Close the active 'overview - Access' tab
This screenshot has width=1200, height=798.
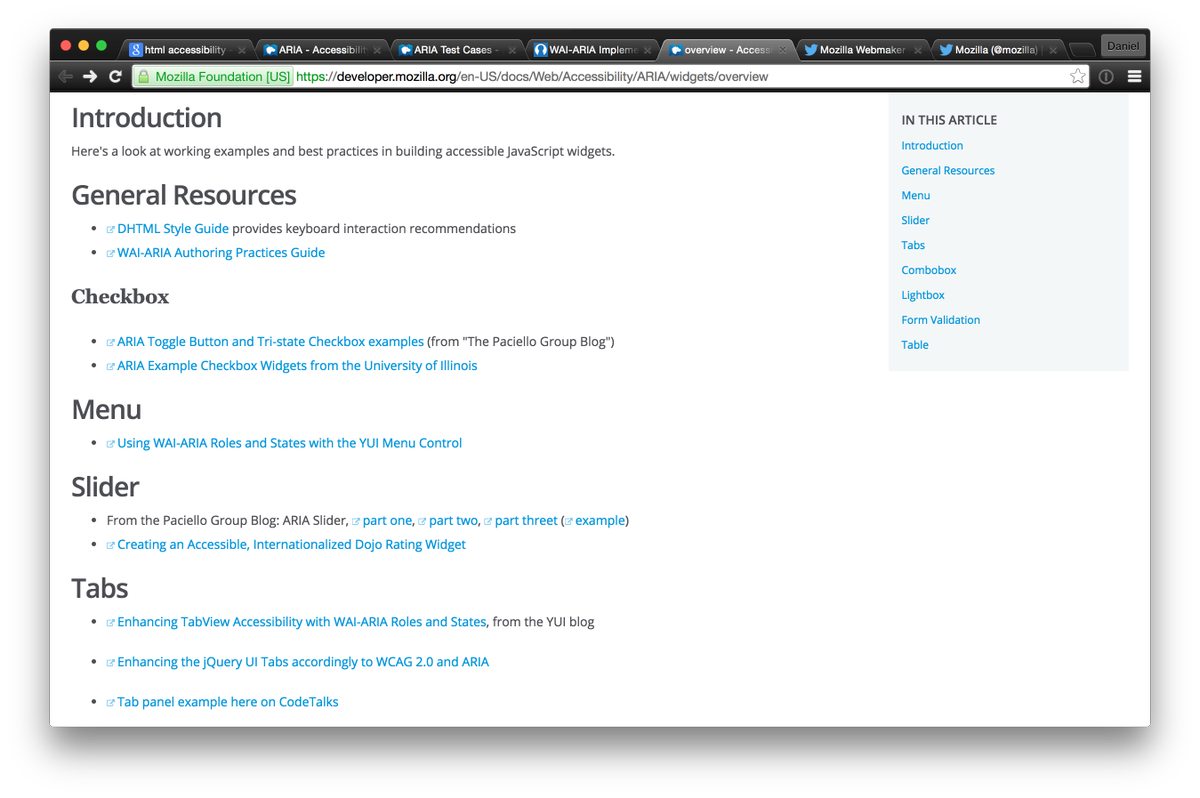(x=783, y=50)
